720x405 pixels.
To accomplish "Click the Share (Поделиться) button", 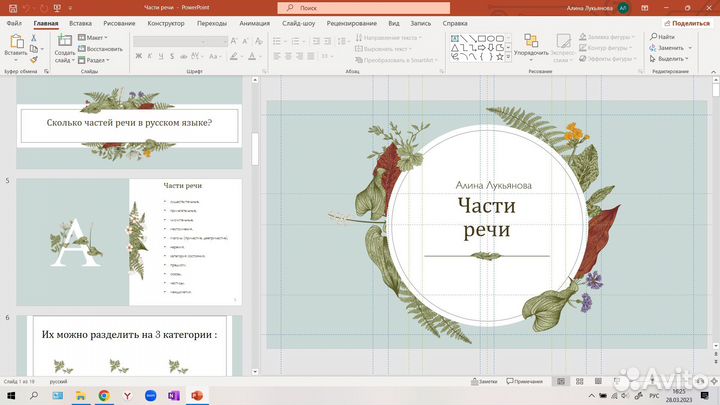I will [687, 23].
